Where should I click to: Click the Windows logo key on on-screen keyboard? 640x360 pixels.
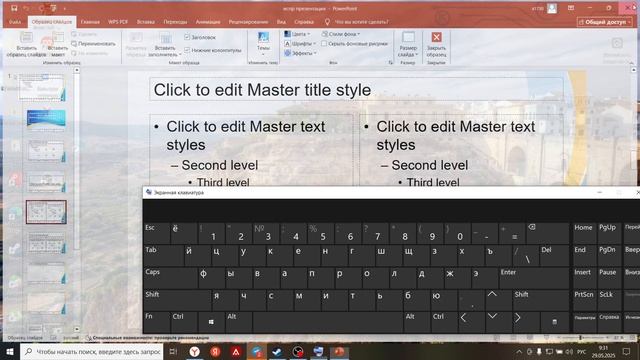click(211, 322)
